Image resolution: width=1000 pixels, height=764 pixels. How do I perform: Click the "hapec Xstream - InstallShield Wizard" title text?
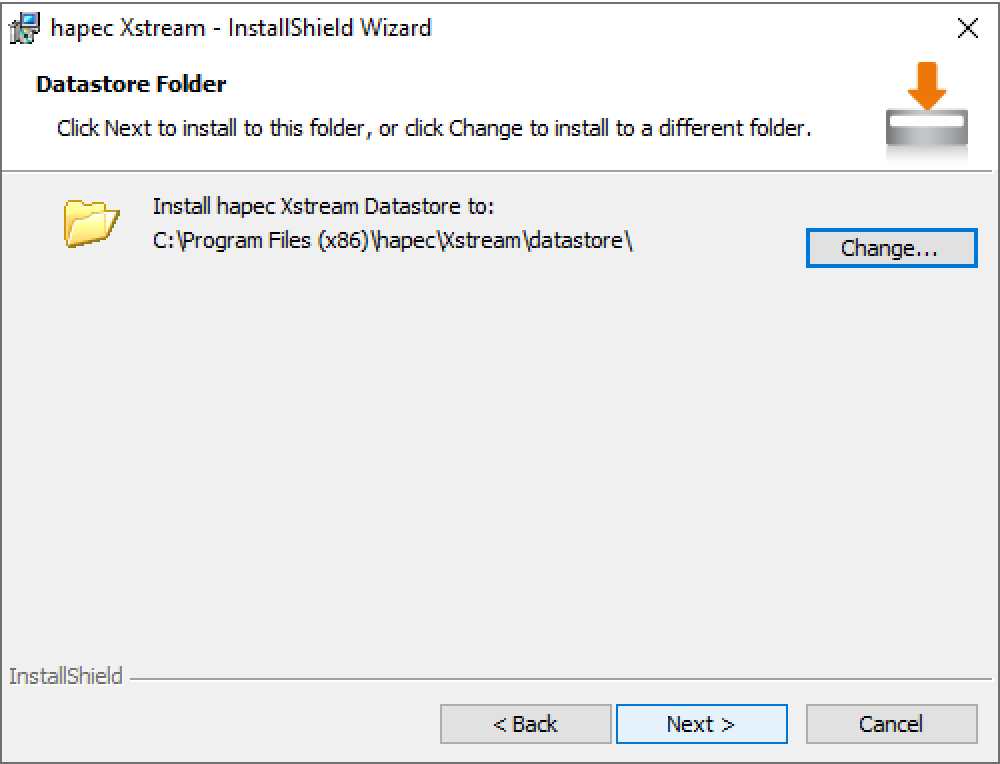pos(240,28)
